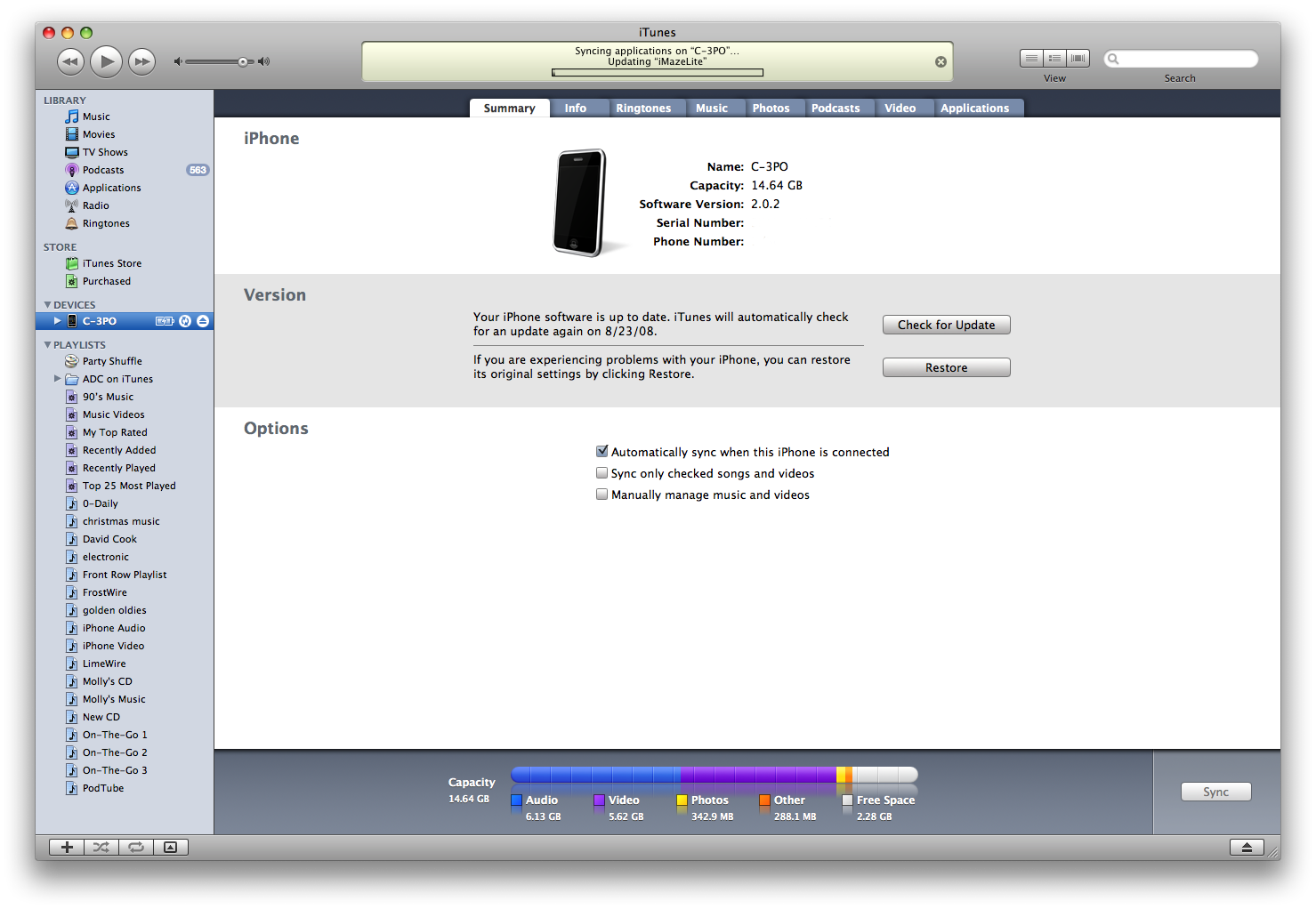Click the high volume speaker icon
The image size is (1316, 909).
point(263,61)
